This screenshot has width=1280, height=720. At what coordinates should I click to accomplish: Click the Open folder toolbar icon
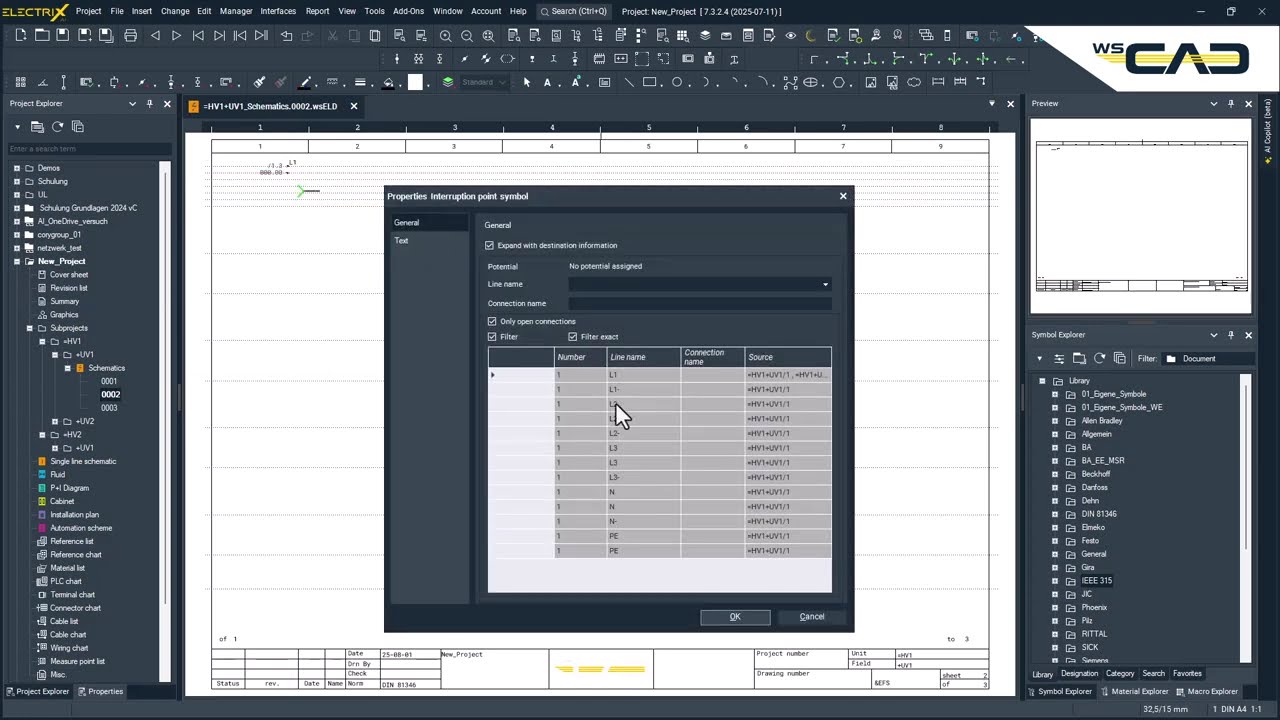pos(42,35)
